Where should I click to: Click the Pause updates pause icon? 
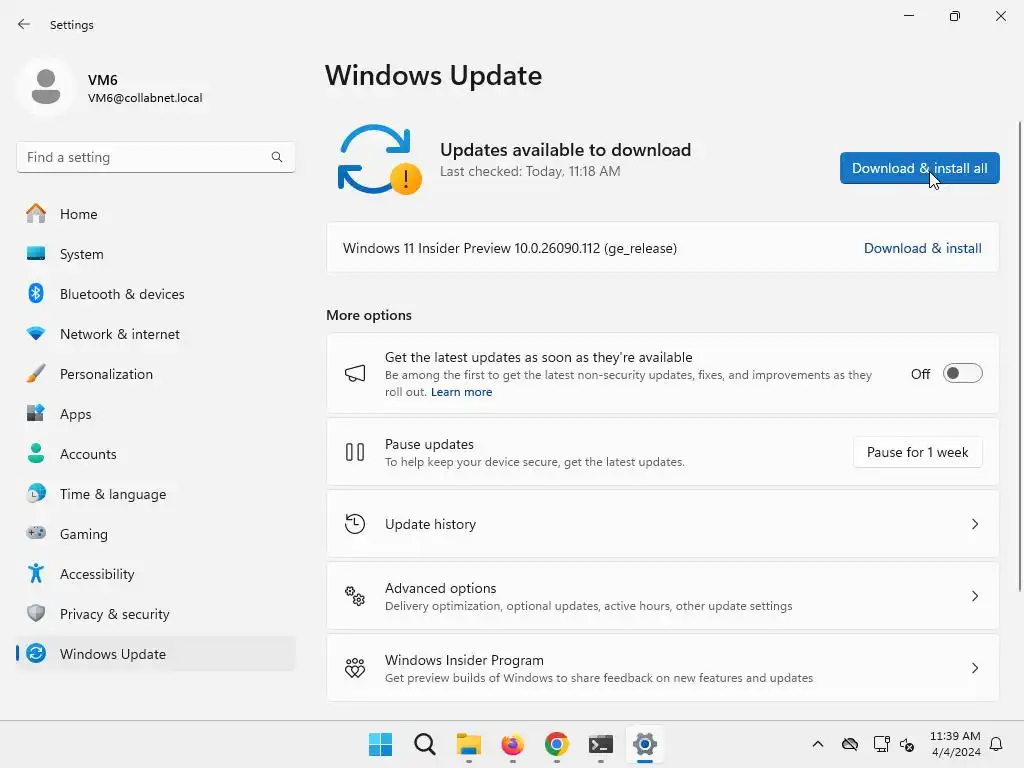pyautogui.click(x=355, y=452)
